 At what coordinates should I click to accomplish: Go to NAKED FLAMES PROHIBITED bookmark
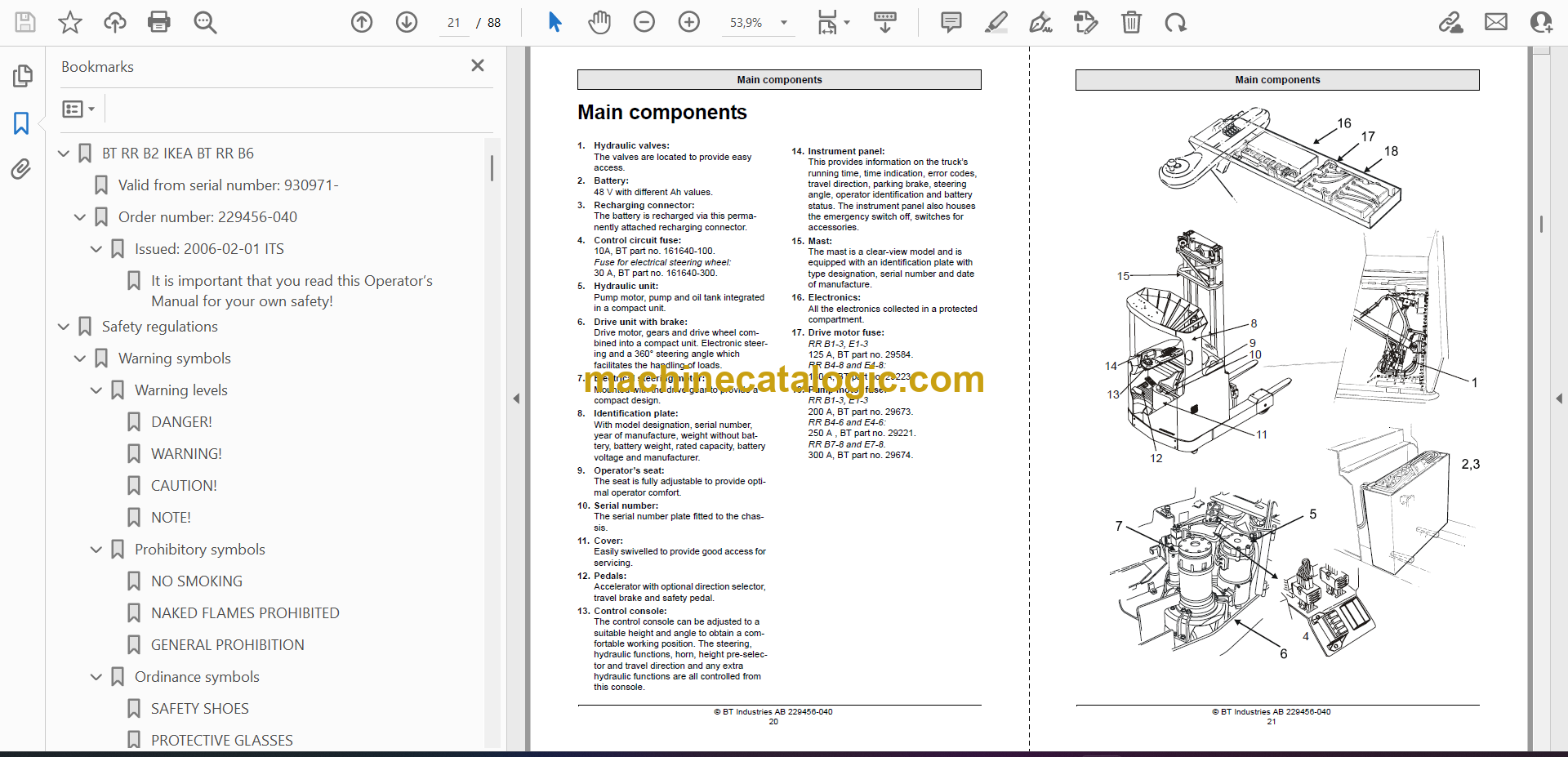[x=245, y=613]
